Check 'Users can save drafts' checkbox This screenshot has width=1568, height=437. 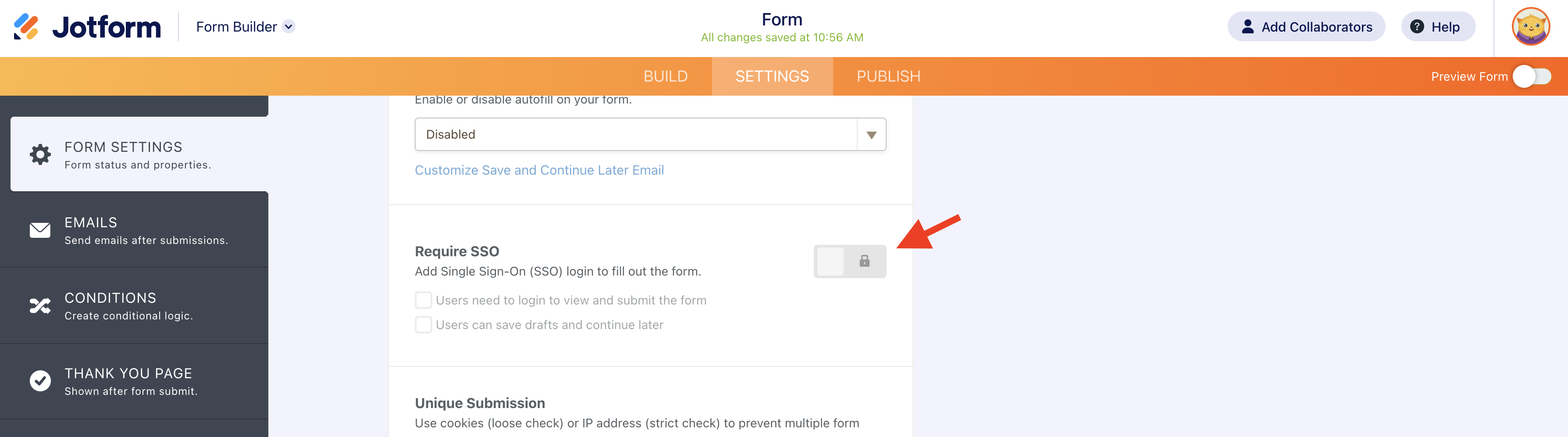pyautogui.click(x=423, y=325)
